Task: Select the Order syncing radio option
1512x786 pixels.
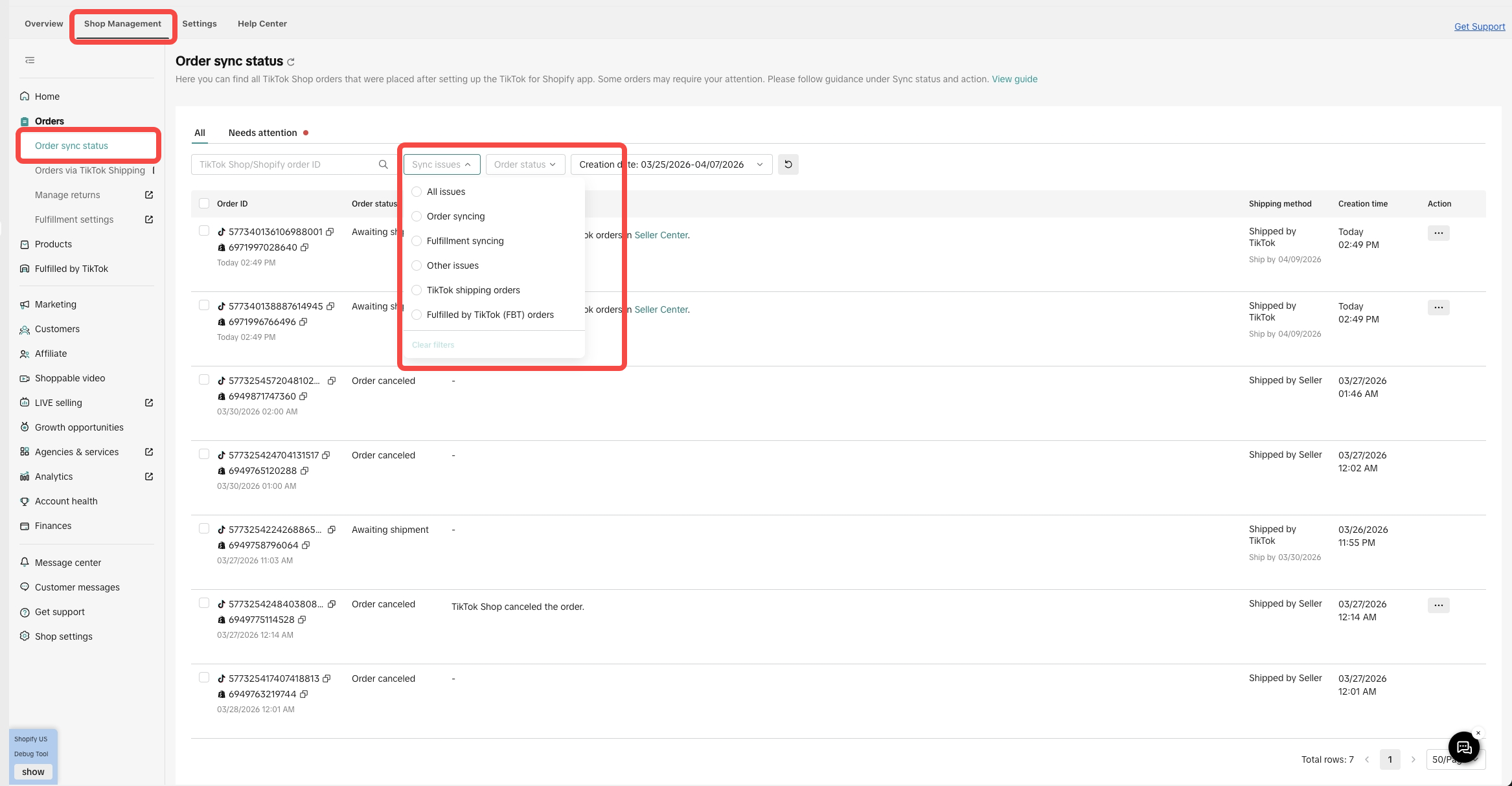Action: 417,216
